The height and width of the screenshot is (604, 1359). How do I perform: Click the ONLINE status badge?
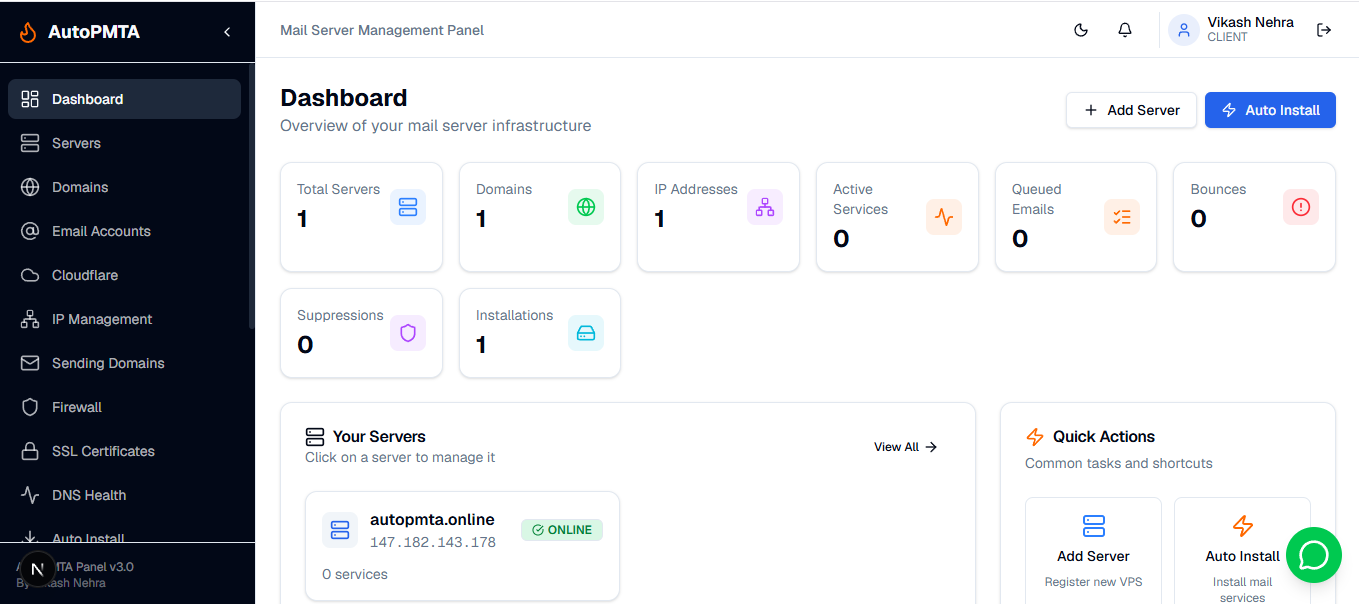562,530
